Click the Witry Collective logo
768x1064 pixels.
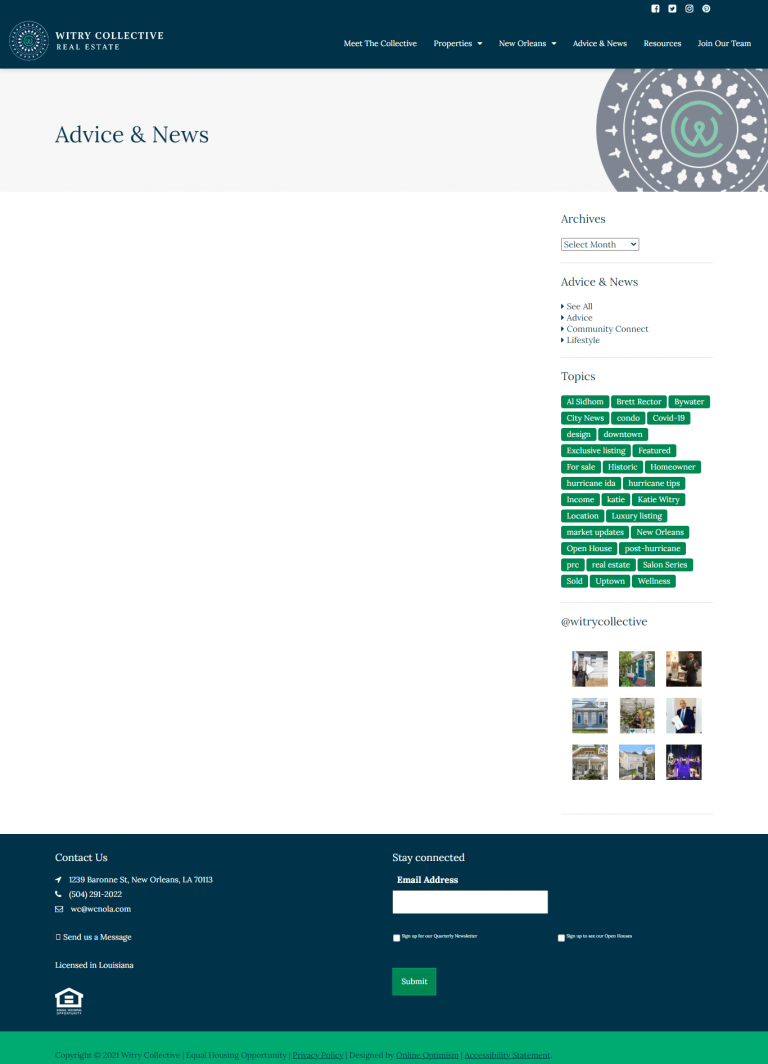[x=86, y=41]
